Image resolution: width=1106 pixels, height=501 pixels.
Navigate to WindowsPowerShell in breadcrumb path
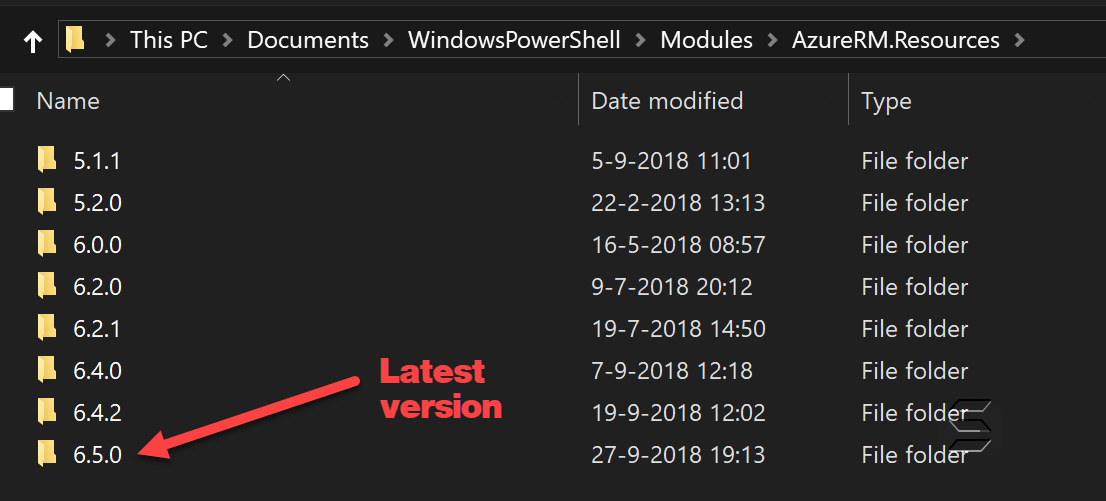514,40
